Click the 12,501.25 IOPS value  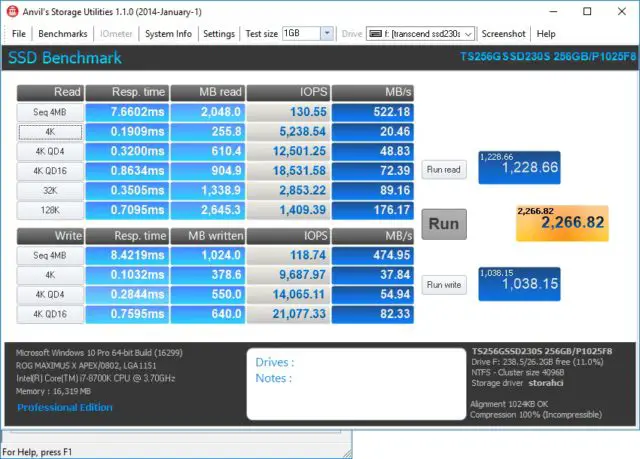pos(288,151)
